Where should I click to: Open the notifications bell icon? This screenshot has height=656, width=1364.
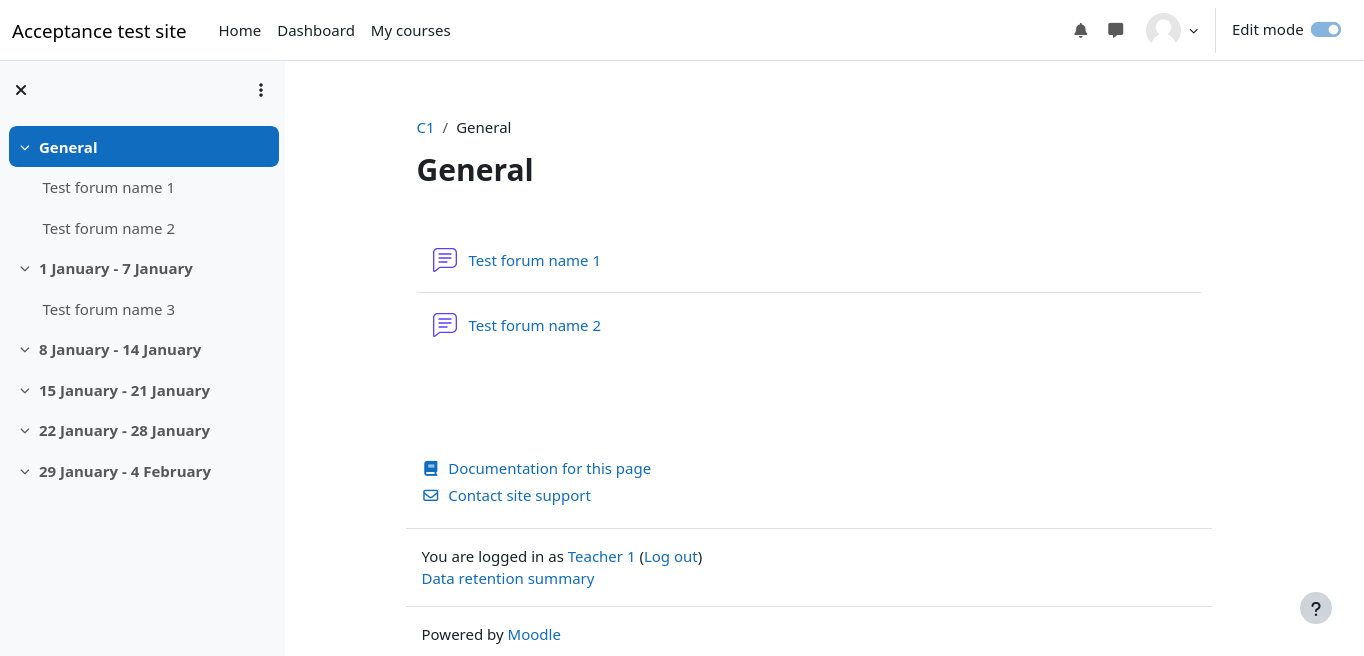click(1080, 31)
